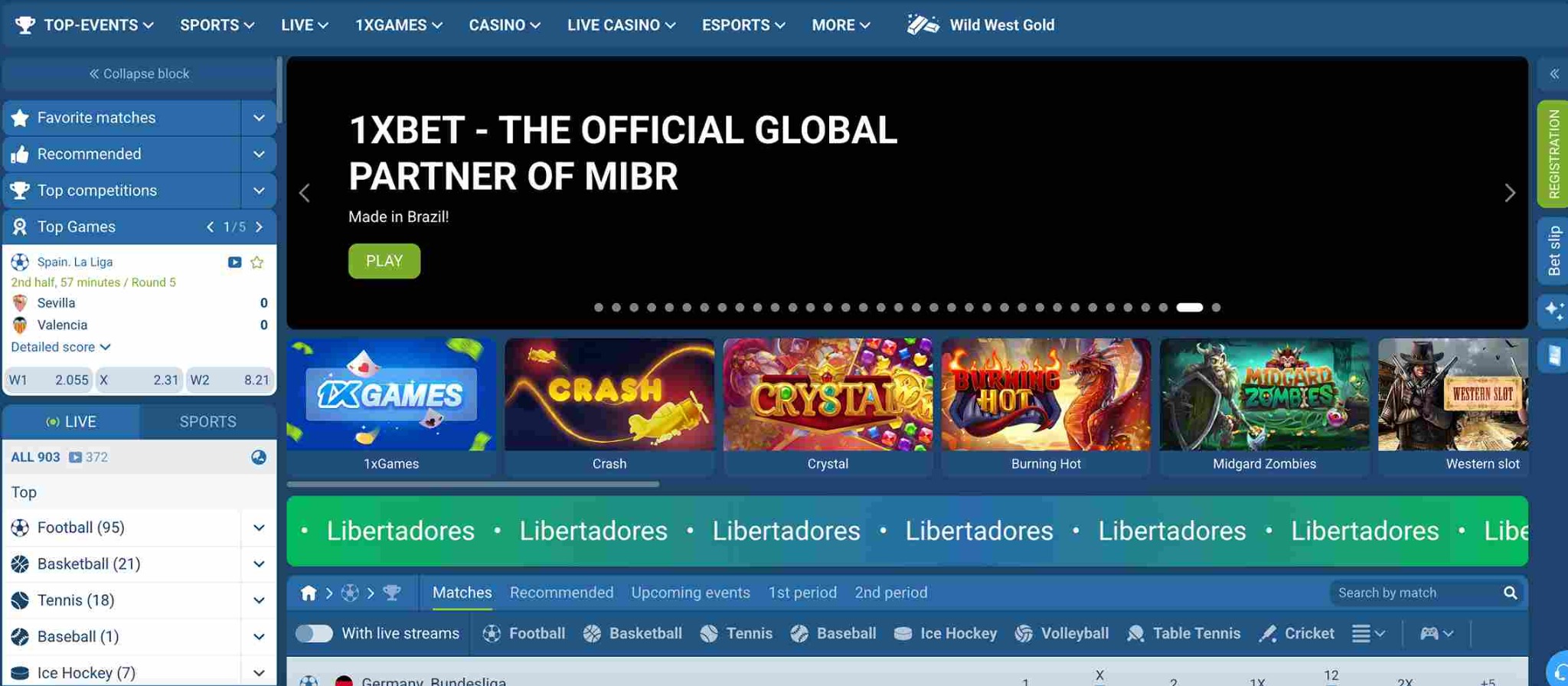
Task: Show the next banner slide arrow
Action: (1510, 193)
